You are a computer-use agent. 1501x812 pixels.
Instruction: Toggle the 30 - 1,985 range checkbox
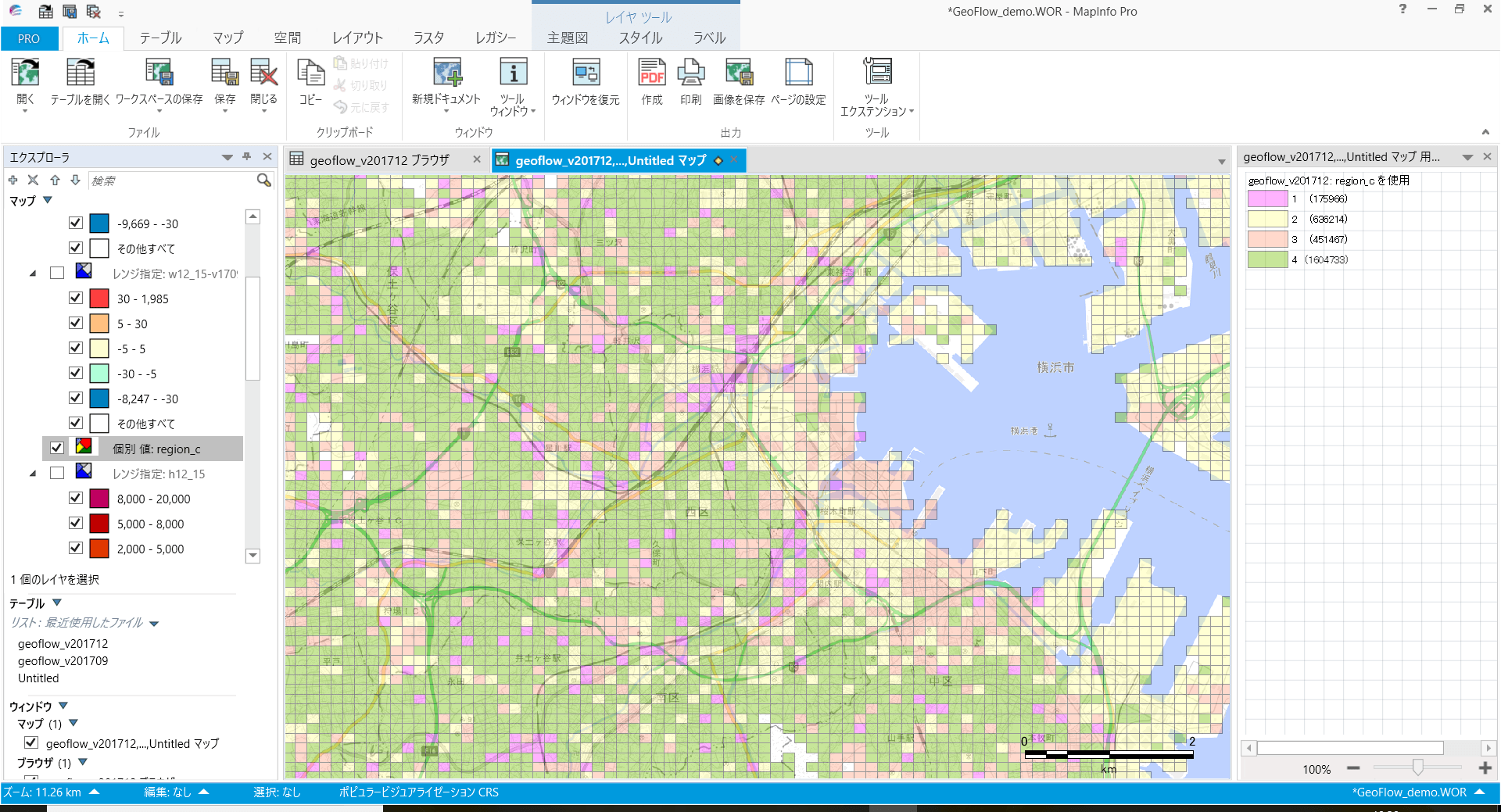[76, 298]
